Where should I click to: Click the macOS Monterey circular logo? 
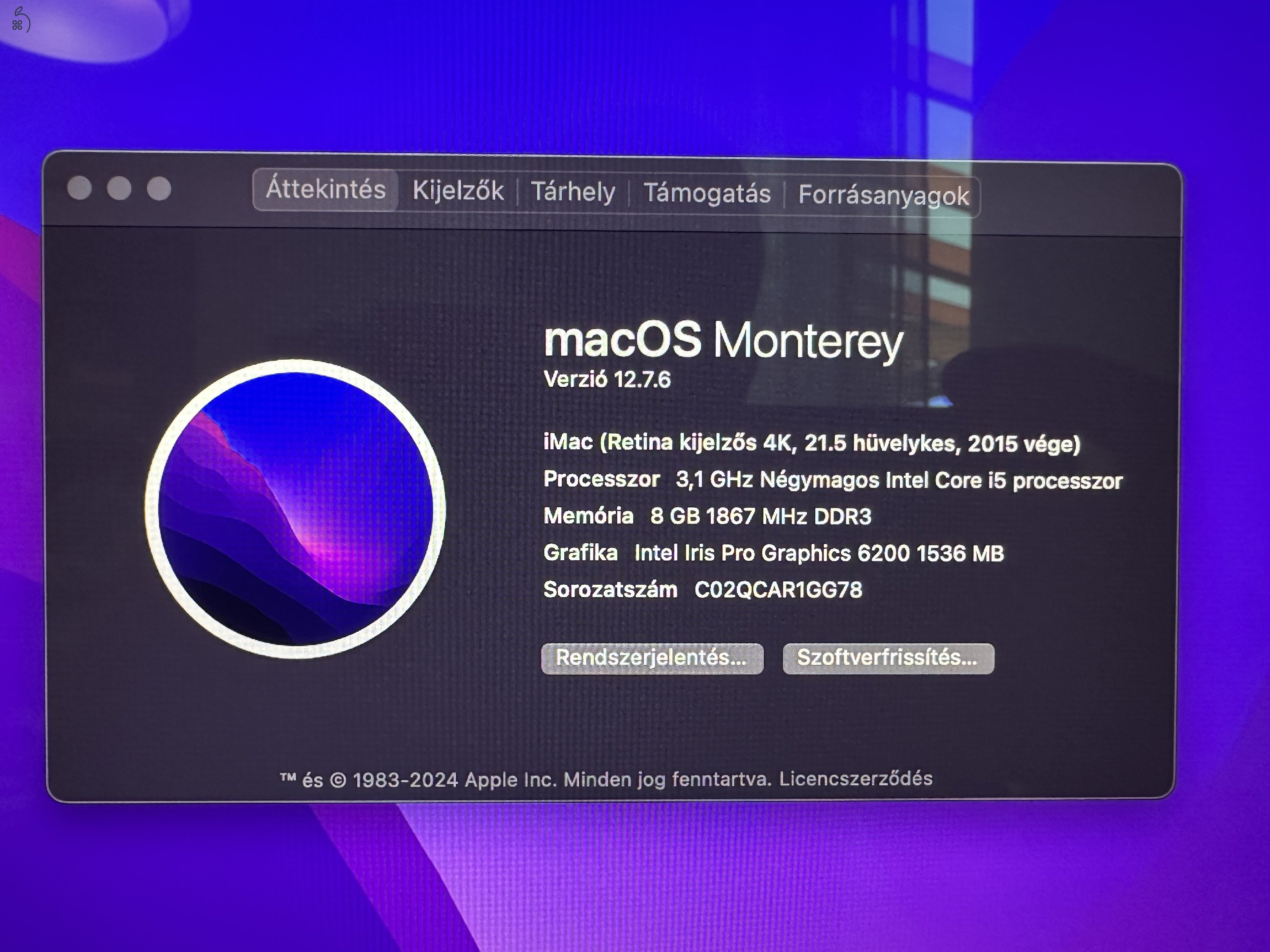[x=295, y=509]
